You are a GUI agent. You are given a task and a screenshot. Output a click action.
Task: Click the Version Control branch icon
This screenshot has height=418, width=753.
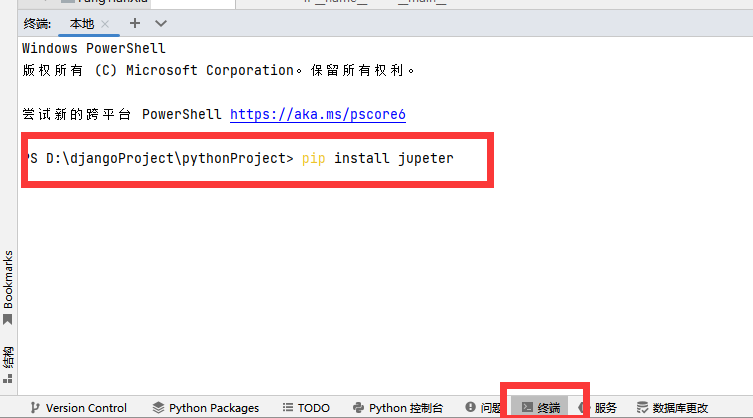[35, 408]
